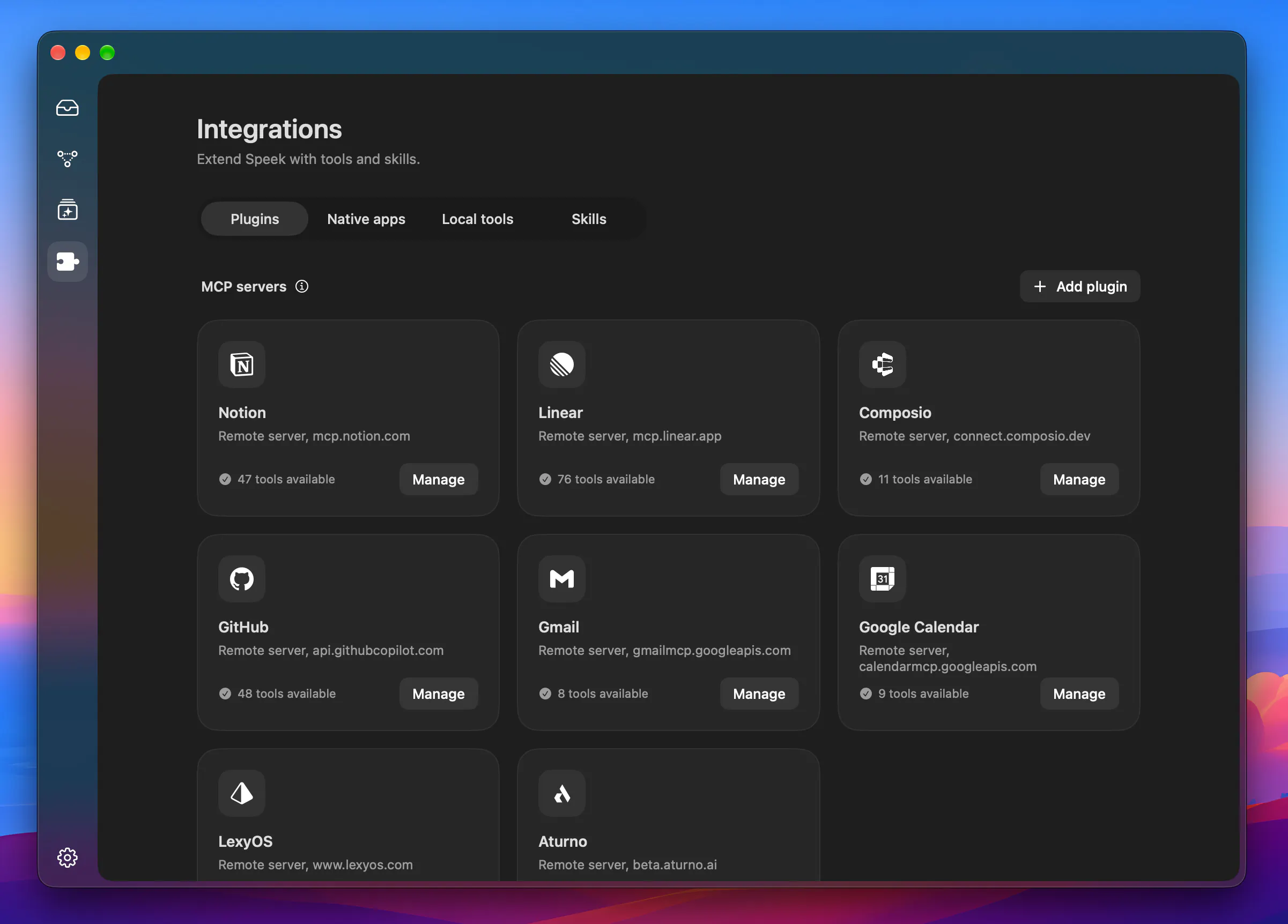Click 'Remote server, www.lexyos.com' text
The width and height of the screenshot is (1288, 924).
[316, 865]
